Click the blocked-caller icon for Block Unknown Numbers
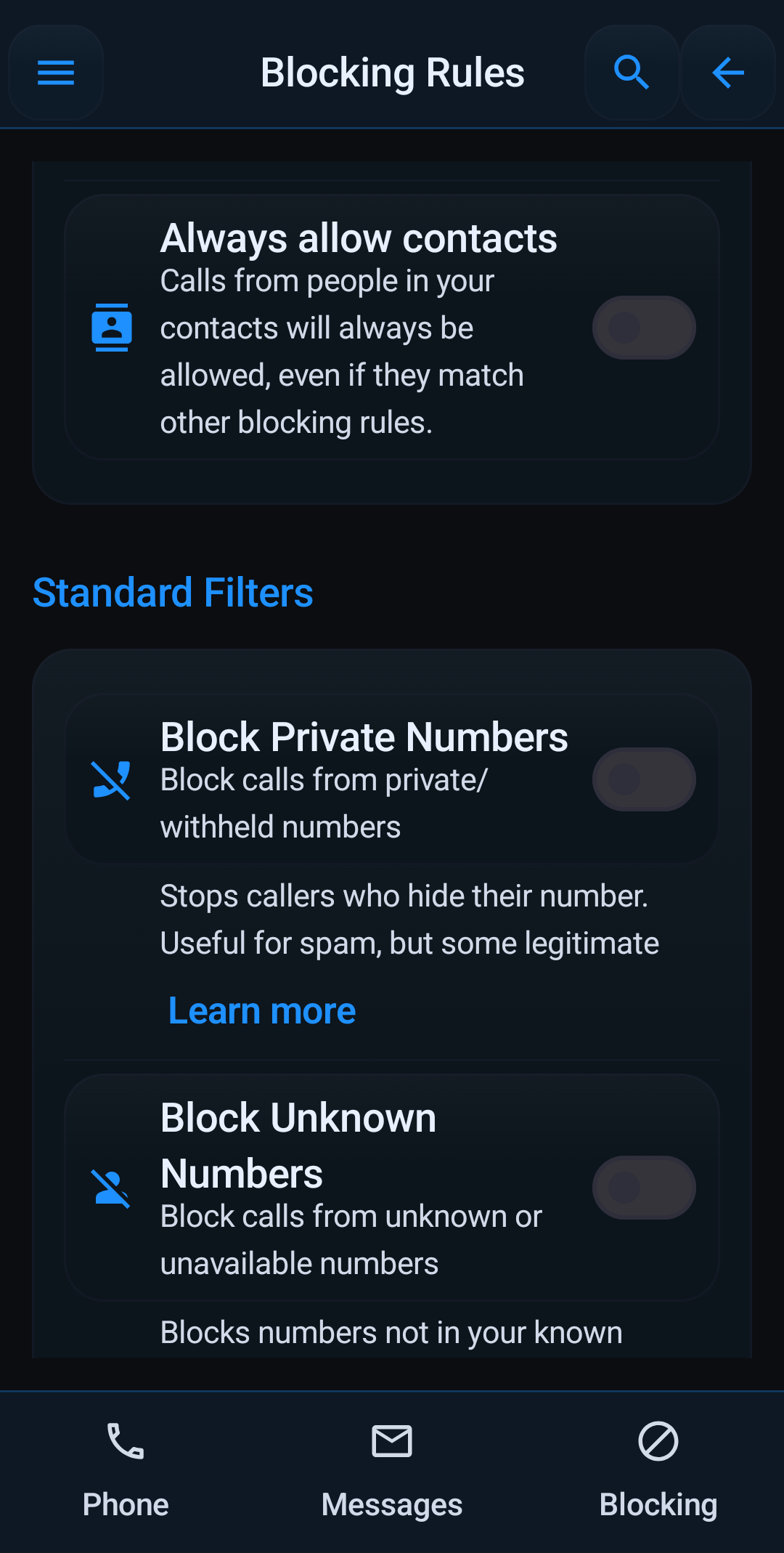784x1553 pixels. (x=113, y=1188)
